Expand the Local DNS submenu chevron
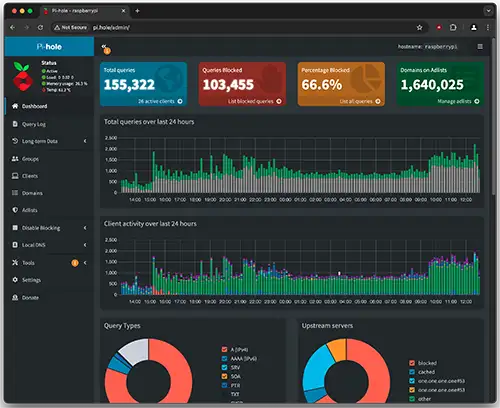Viewport: 500px width, 408px height. point(85,245)
